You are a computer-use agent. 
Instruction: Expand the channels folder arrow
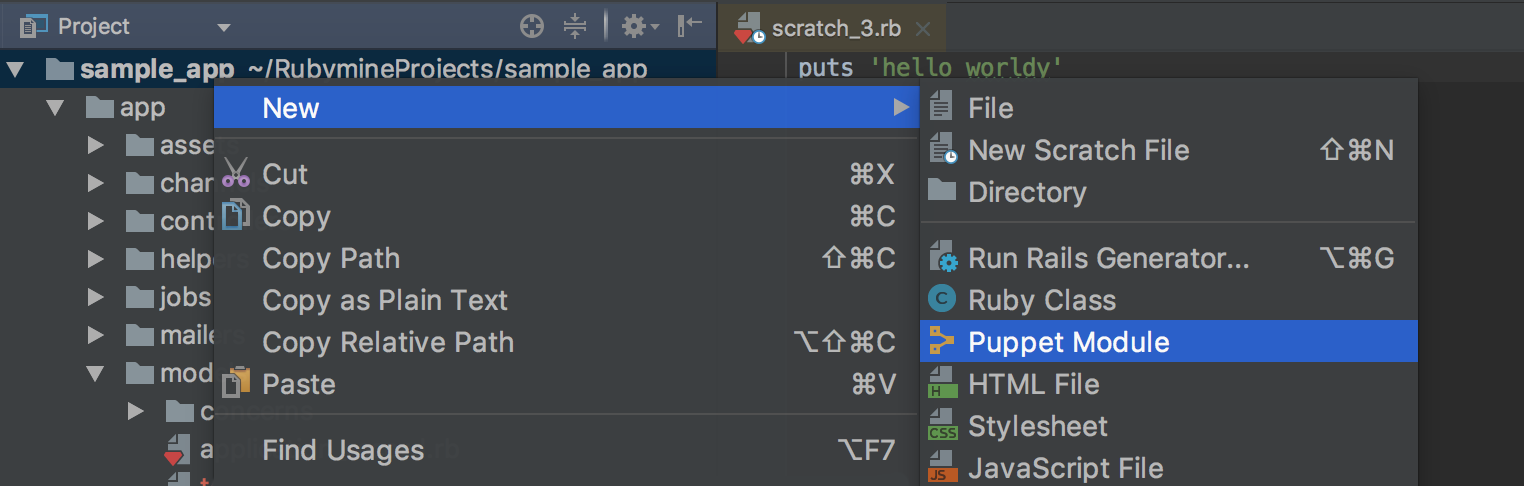pos(96,184)
